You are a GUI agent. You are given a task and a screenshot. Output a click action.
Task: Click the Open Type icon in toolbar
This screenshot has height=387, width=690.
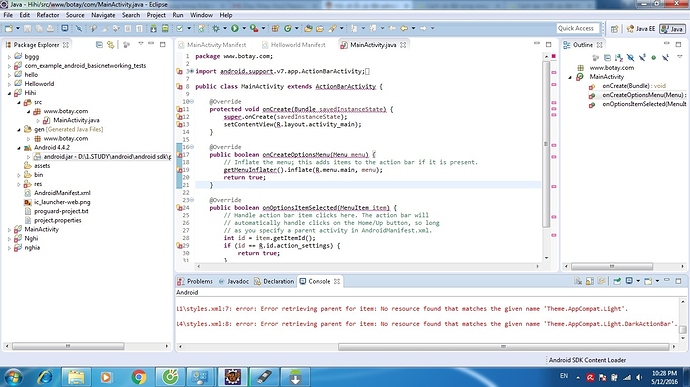coord(308,28)
